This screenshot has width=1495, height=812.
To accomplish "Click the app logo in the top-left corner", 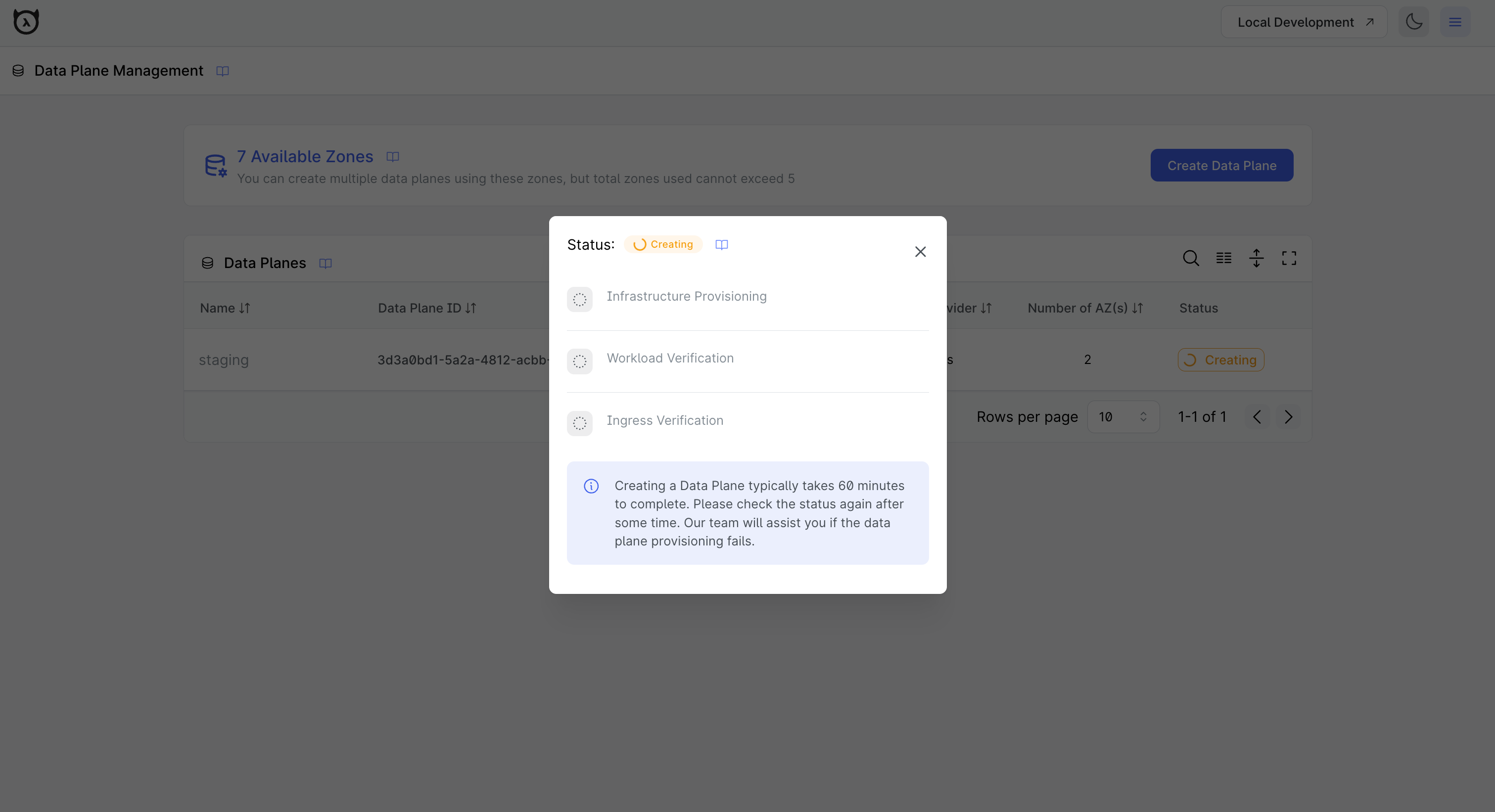I will click(x=26, y=21).
